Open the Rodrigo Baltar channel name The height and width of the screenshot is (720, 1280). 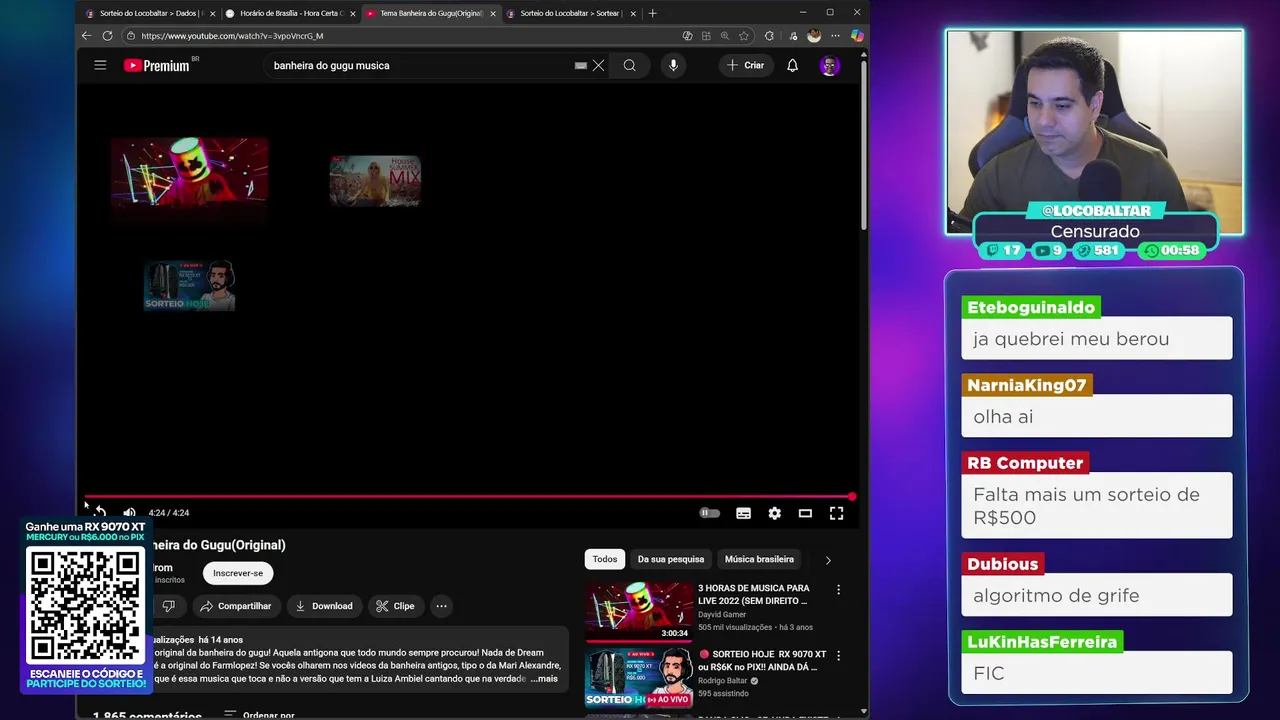point(723,681)
